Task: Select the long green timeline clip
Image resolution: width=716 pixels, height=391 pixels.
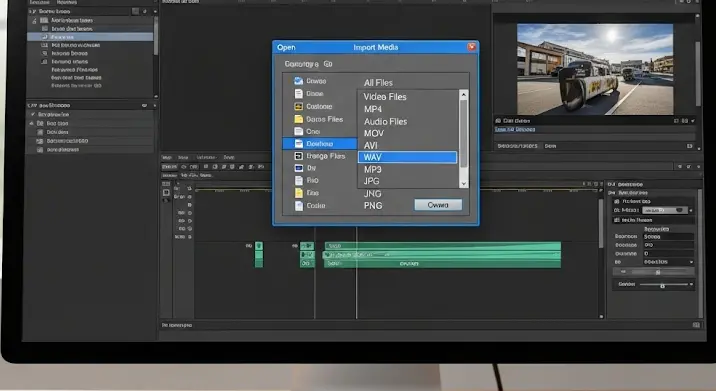Action: coord(442,254)
